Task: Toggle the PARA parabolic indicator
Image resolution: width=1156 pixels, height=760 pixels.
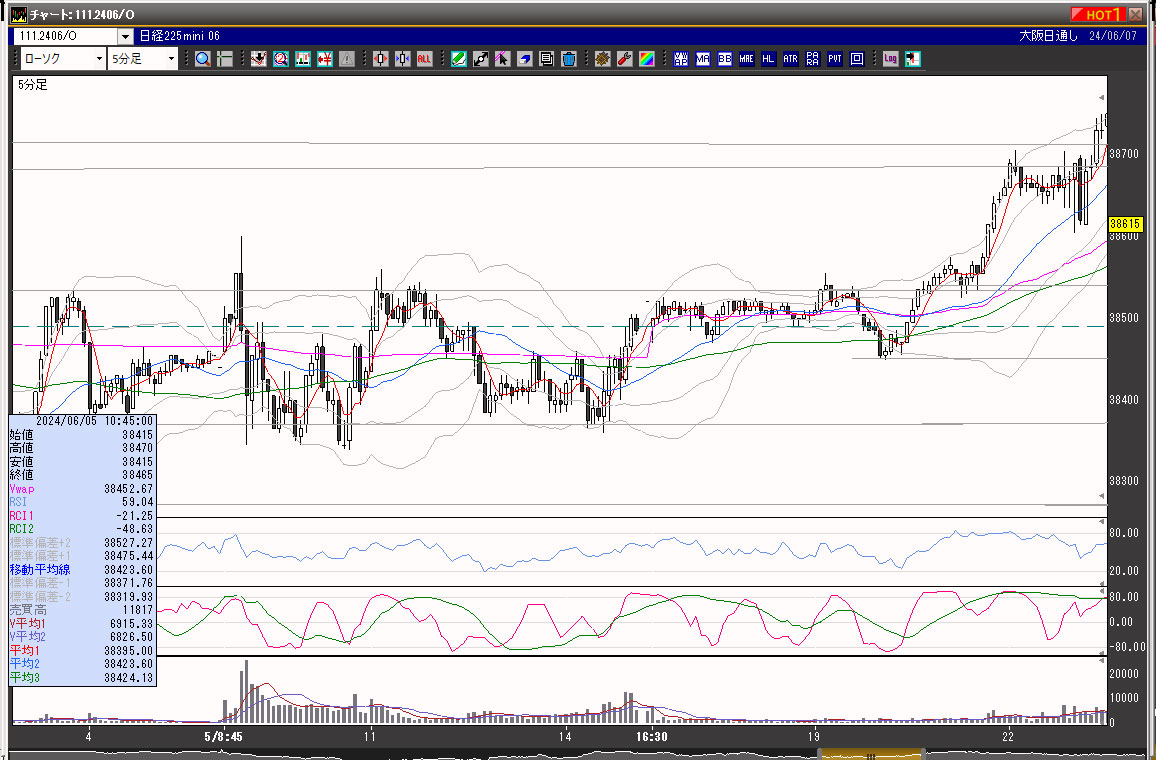Action: (812, 59)
